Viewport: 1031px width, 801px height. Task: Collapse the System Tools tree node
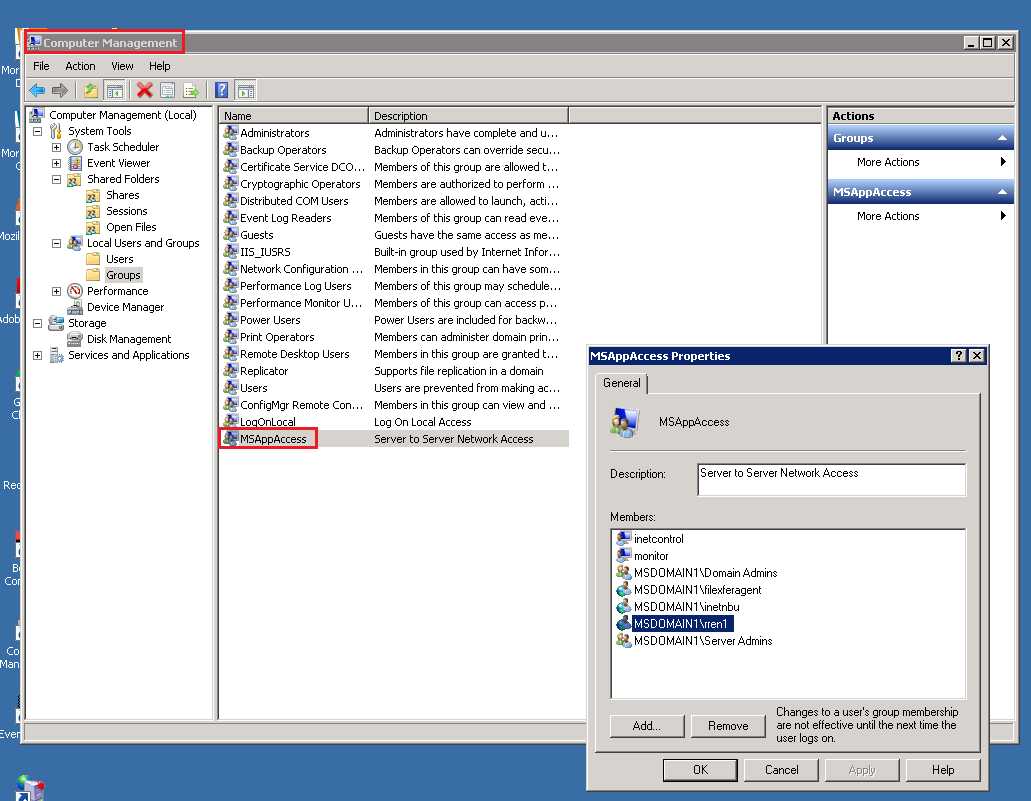point(37,132)
